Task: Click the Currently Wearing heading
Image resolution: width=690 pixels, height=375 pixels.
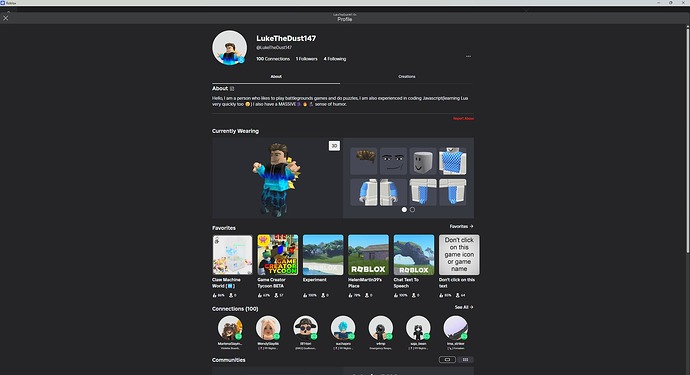Action: (x=235, y=131)
